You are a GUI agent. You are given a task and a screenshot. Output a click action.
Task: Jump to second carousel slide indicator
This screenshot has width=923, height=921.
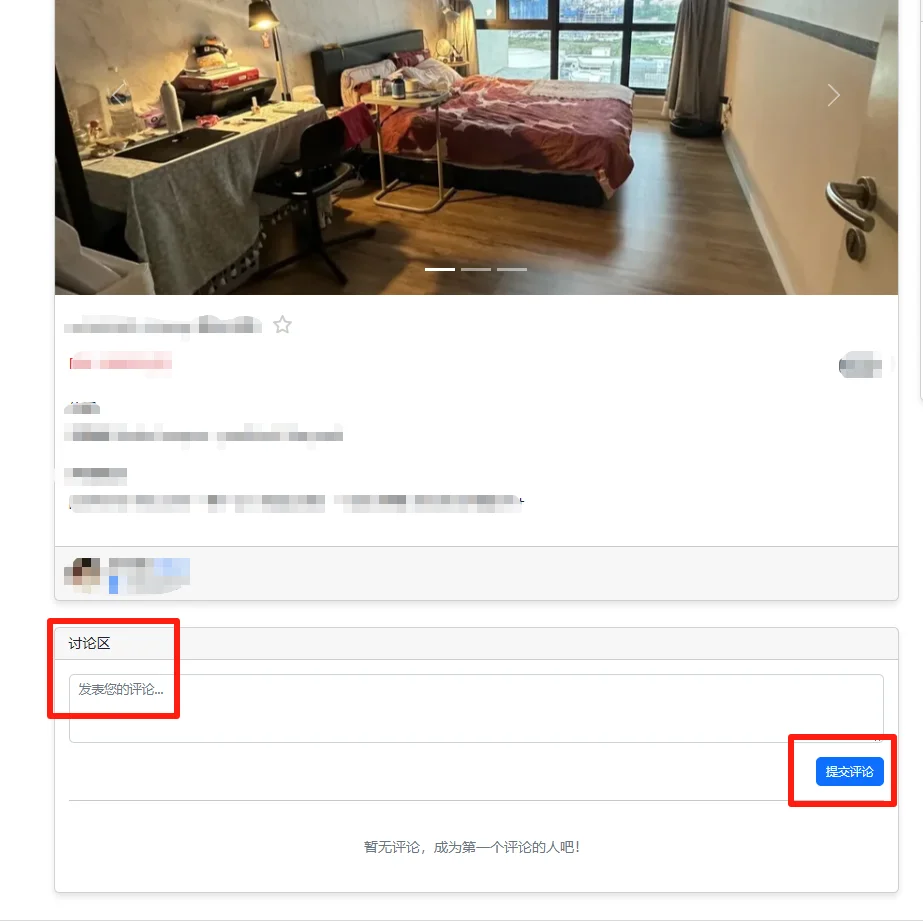tap(476, 270)
